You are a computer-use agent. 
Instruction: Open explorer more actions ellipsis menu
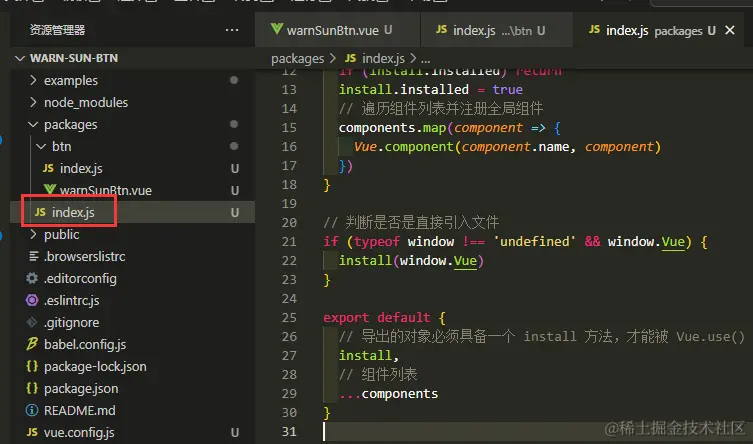pos(232,30)
